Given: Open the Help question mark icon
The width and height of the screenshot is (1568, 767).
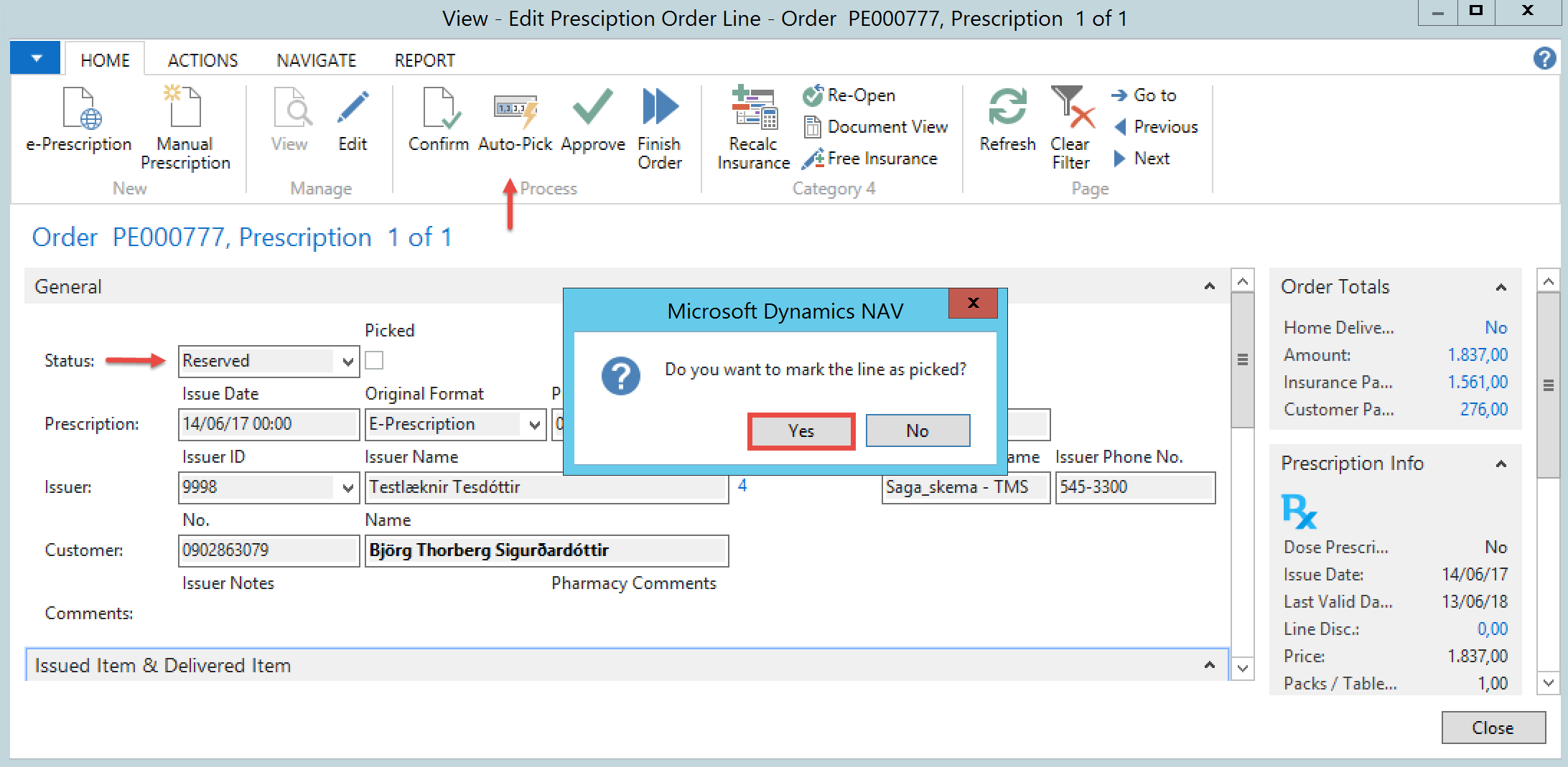Looking at the screenshot, I should (x=1544, y=58).
